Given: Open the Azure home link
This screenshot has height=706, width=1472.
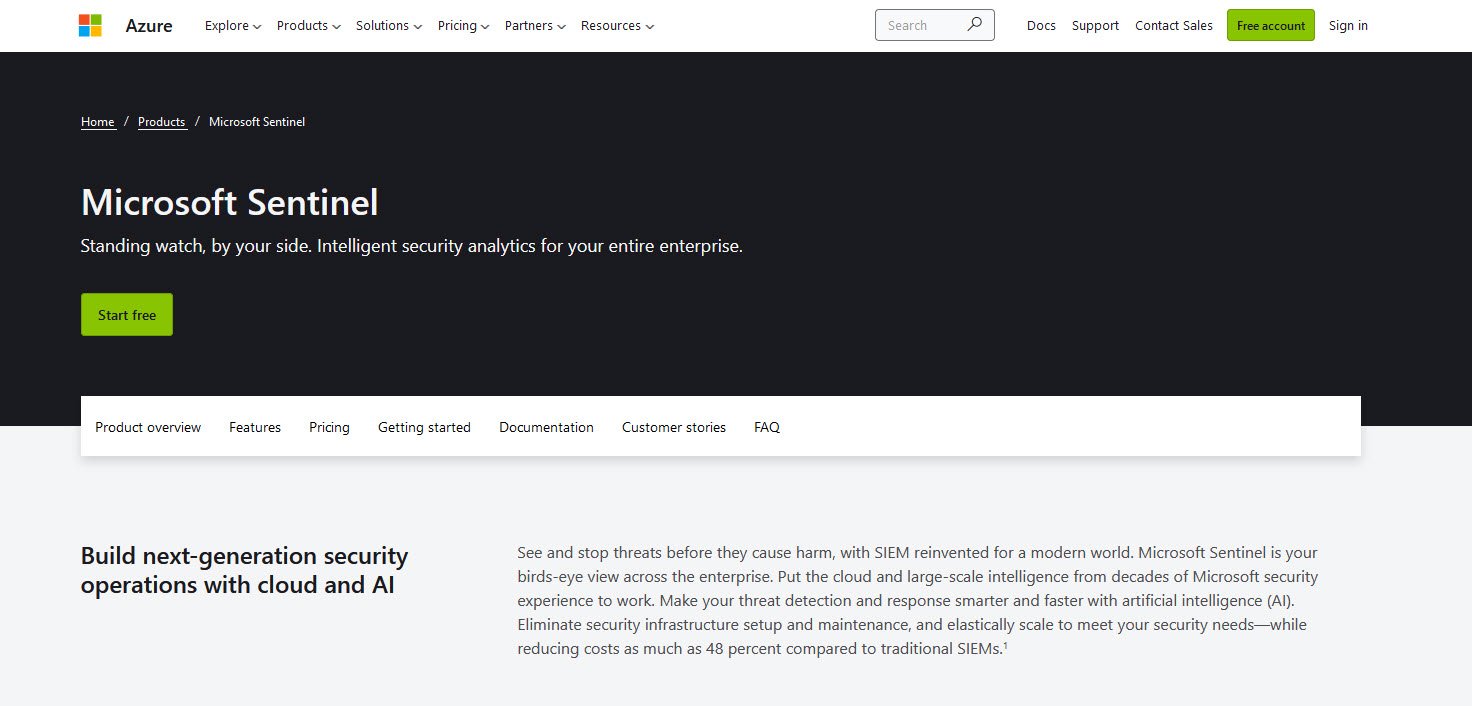Looking at the screenshot, I should point(149,26).
